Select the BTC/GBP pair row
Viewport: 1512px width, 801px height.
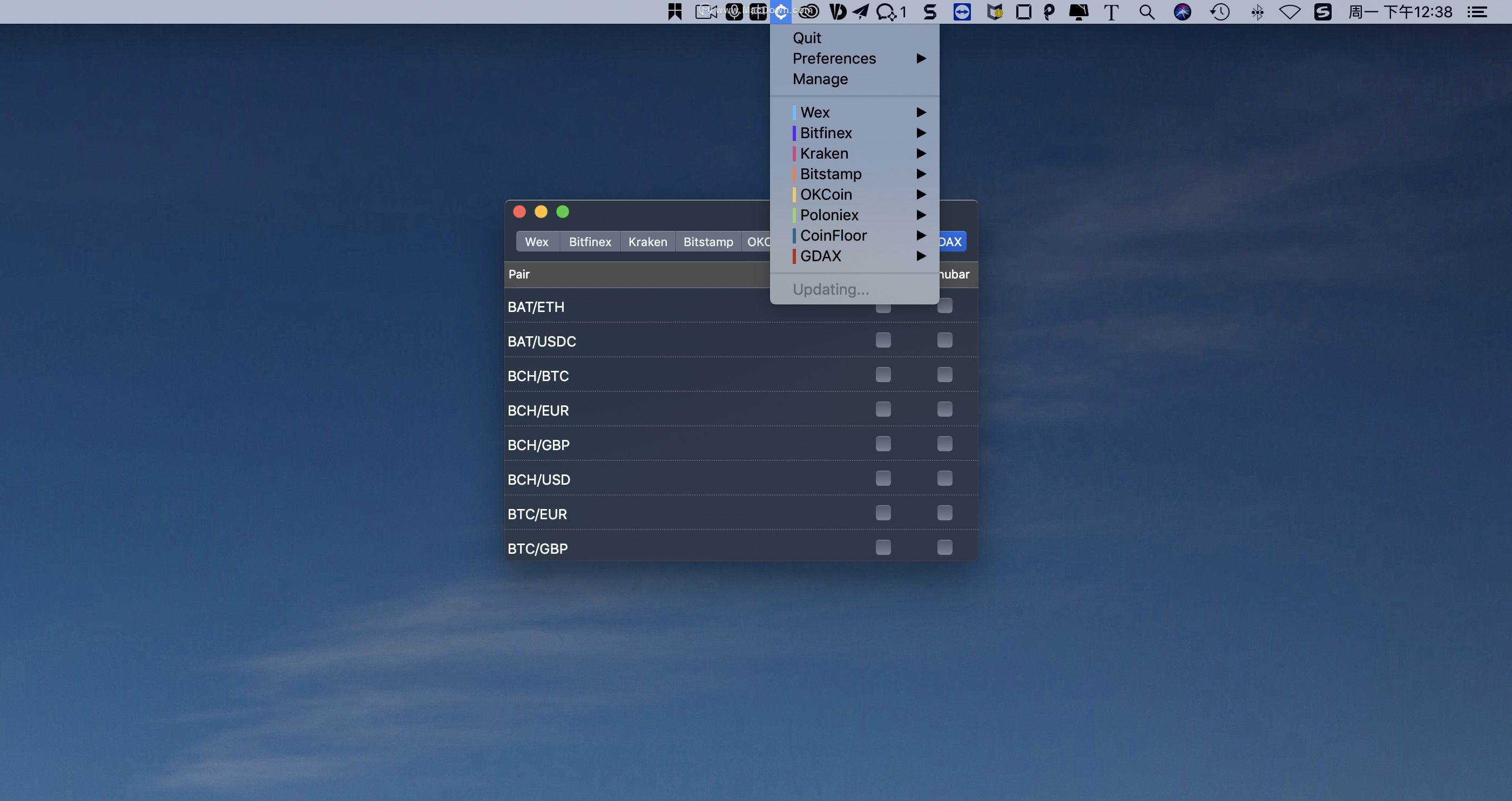(x=741, y=546)
